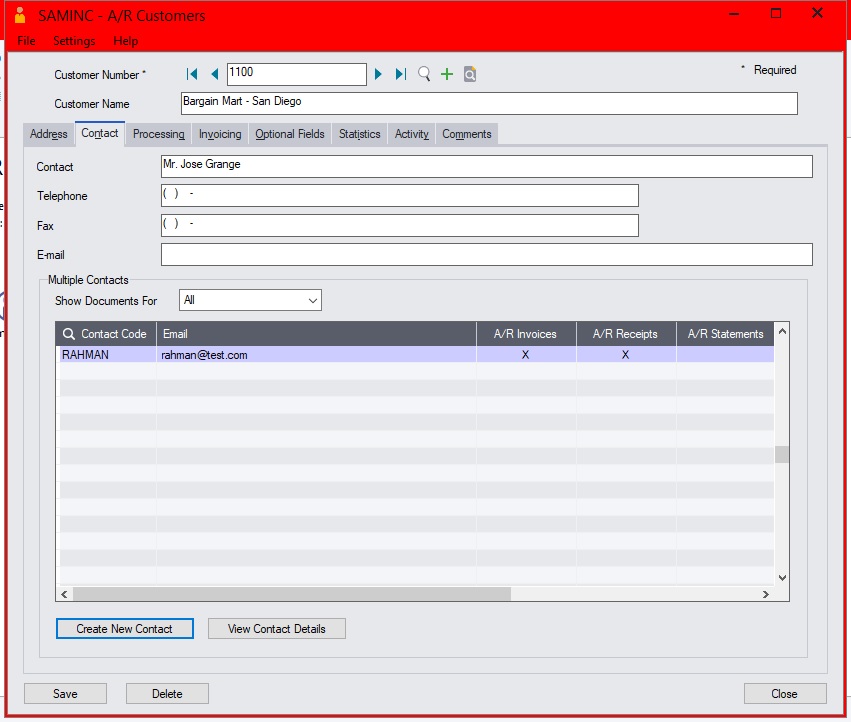The width and height of the screenshot is (851, 722).
Task: Close the window with the title bar X
Action: pyautogui.click(x=817, y=13)
